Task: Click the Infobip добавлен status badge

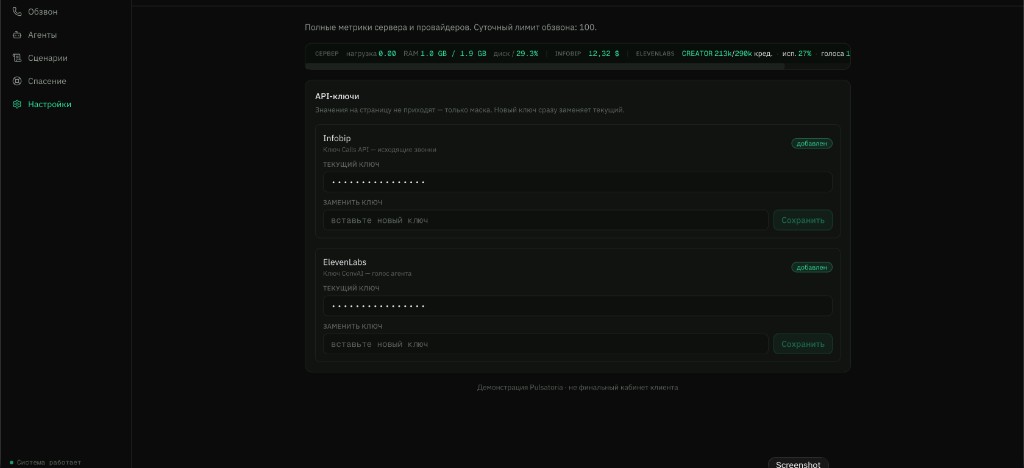Action: pyautogui.click(x=812, y=144)
